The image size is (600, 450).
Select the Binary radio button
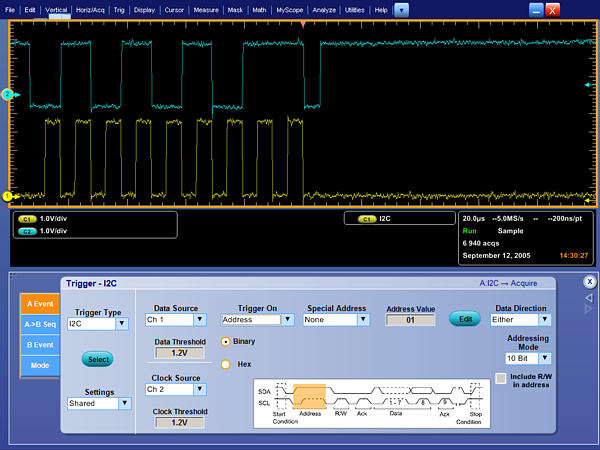click(226, 341)
